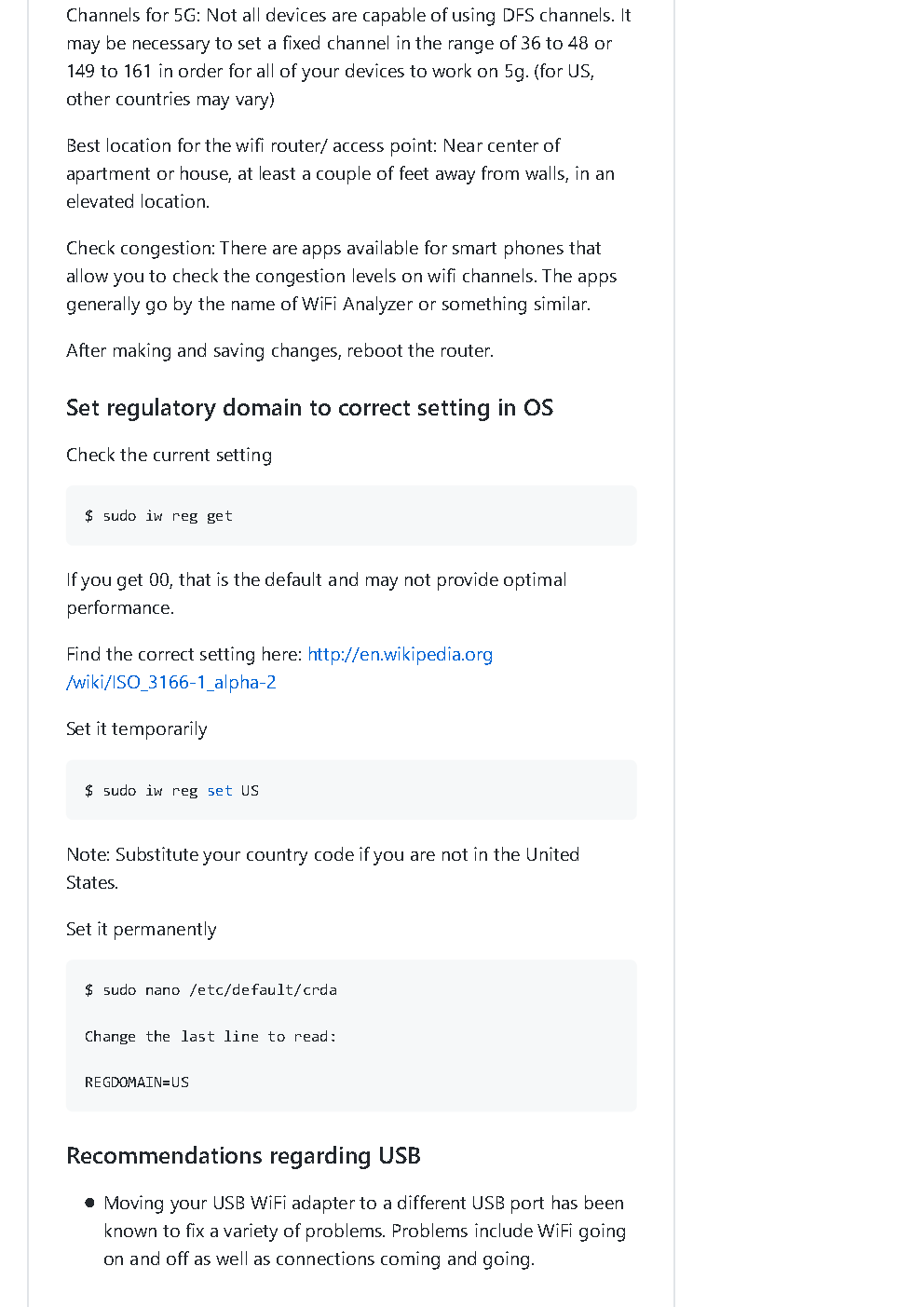
Task: Click the "Check congestion" paragraph
Action: 341,276
